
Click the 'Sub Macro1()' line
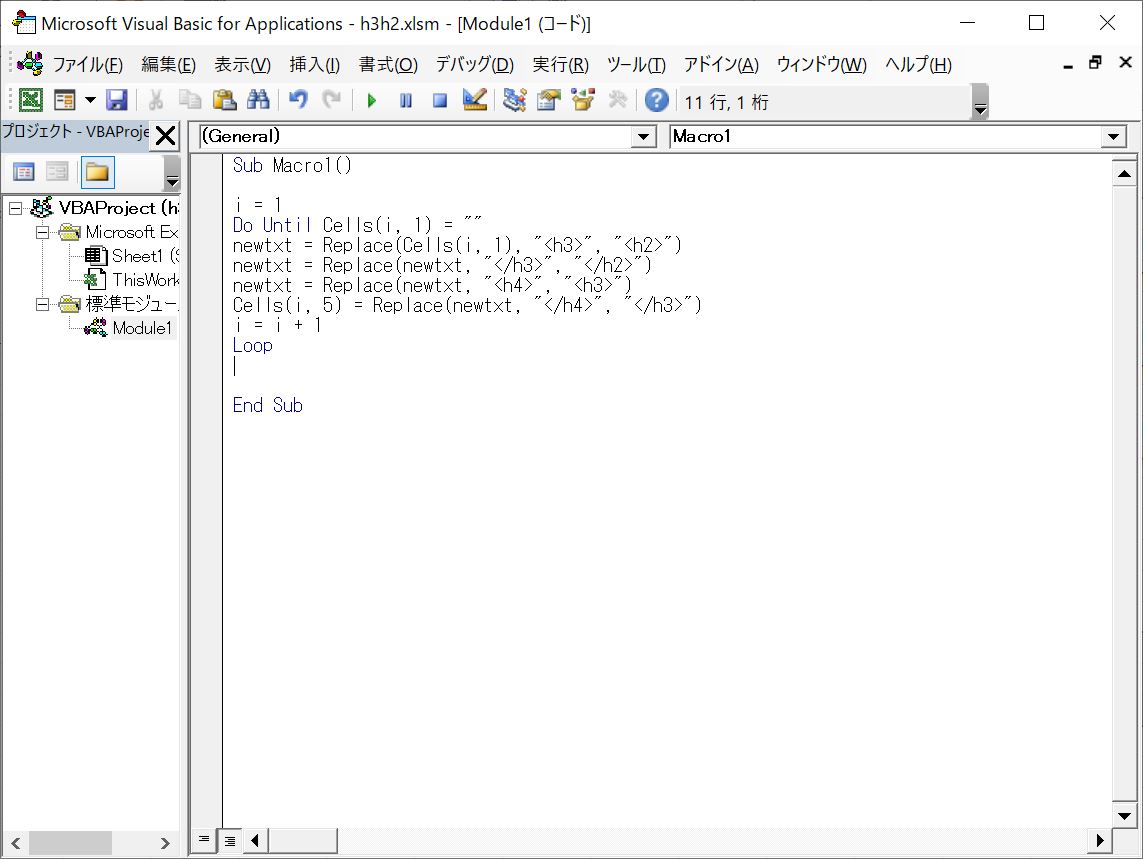292,166
